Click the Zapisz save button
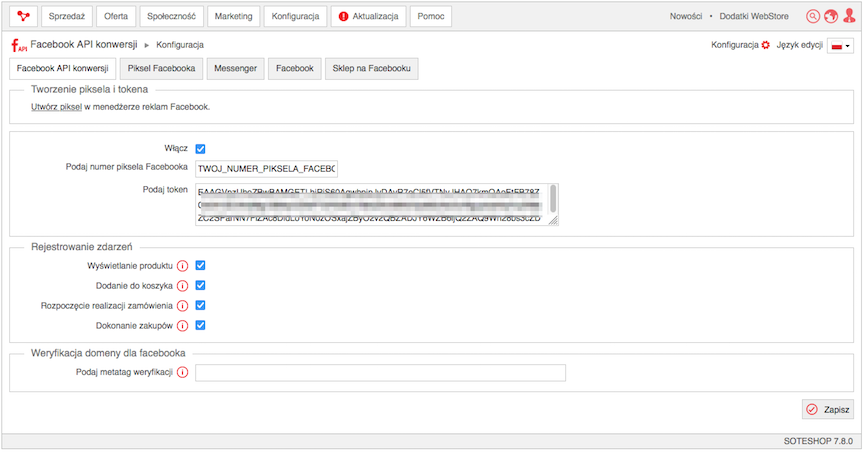The width and height of the screenshot is (864, 452). tap(828, 410)
